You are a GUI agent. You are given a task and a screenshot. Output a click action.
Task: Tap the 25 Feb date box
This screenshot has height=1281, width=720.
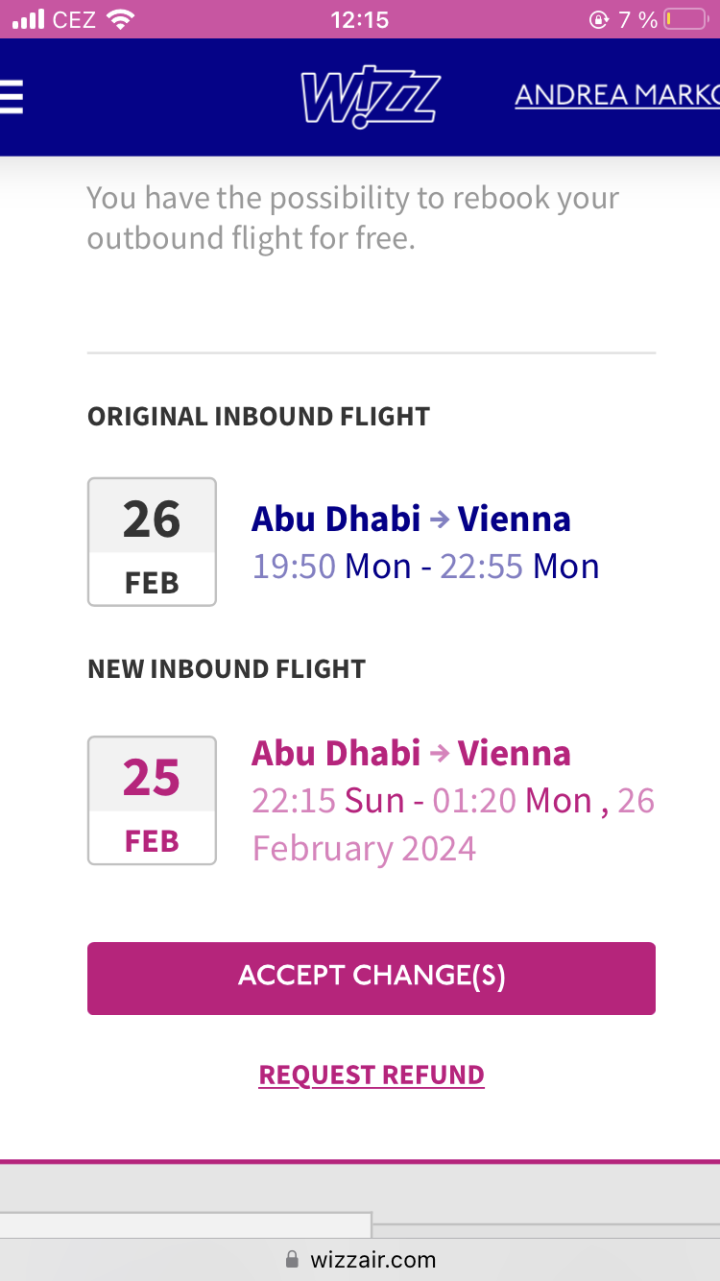(152, 800)
